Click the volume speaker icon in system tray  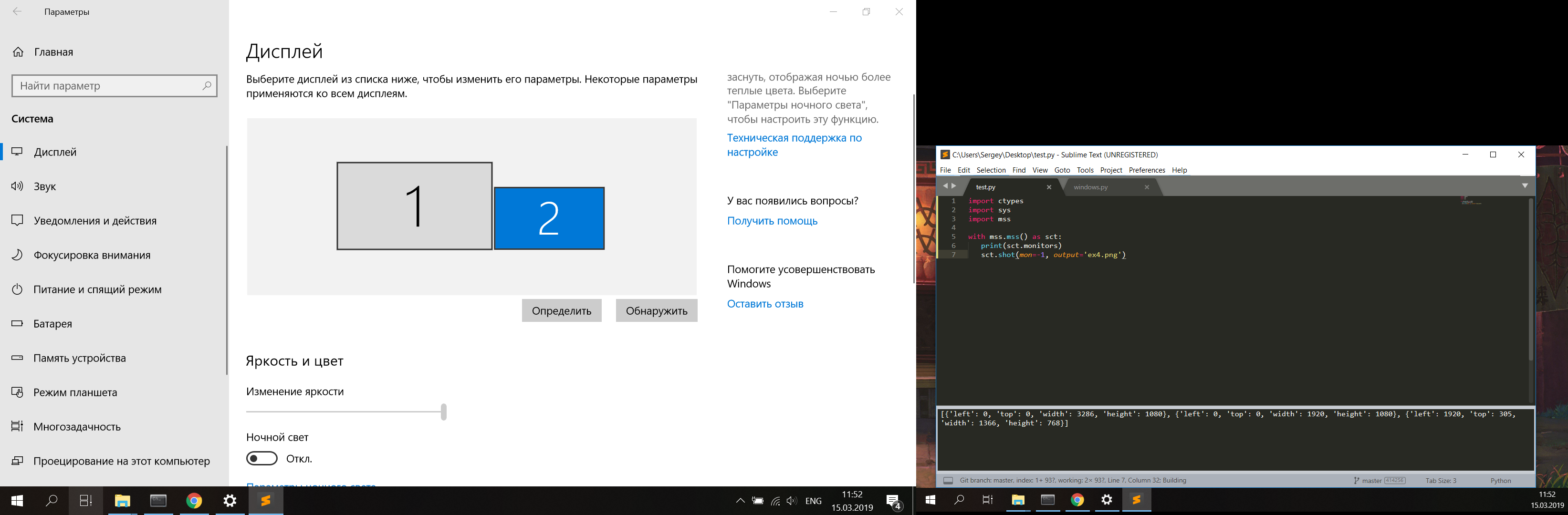click(x=791, y=501)
